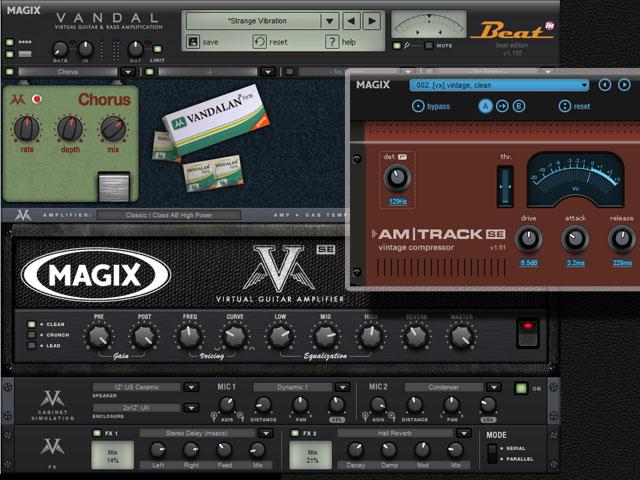Toggle cabinet simulation ON button
The width and height of the screenshot is (640, 480).
pos(521,388)
